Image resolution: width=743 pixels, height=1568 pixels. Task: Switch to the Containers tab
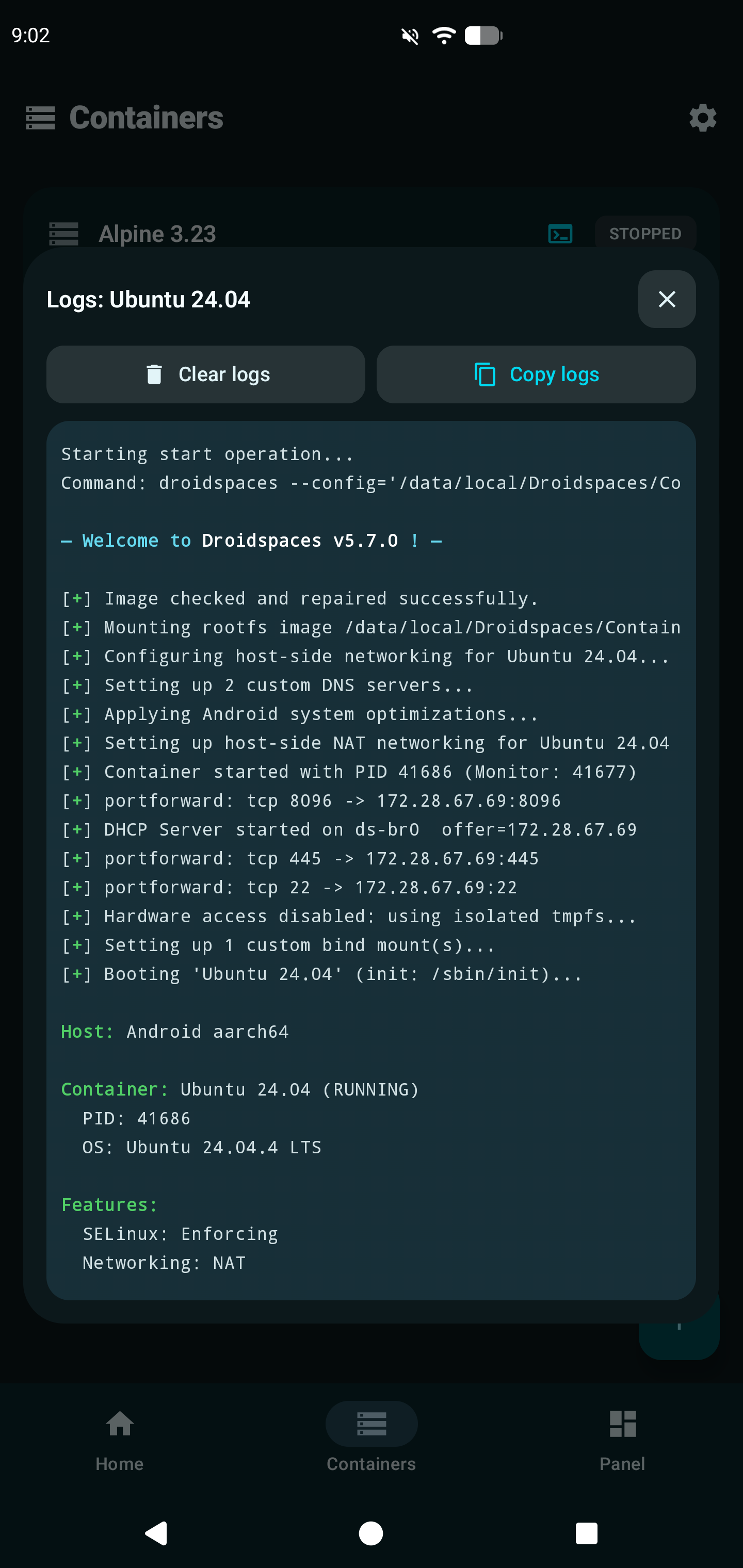click(x=372, y=1441)
